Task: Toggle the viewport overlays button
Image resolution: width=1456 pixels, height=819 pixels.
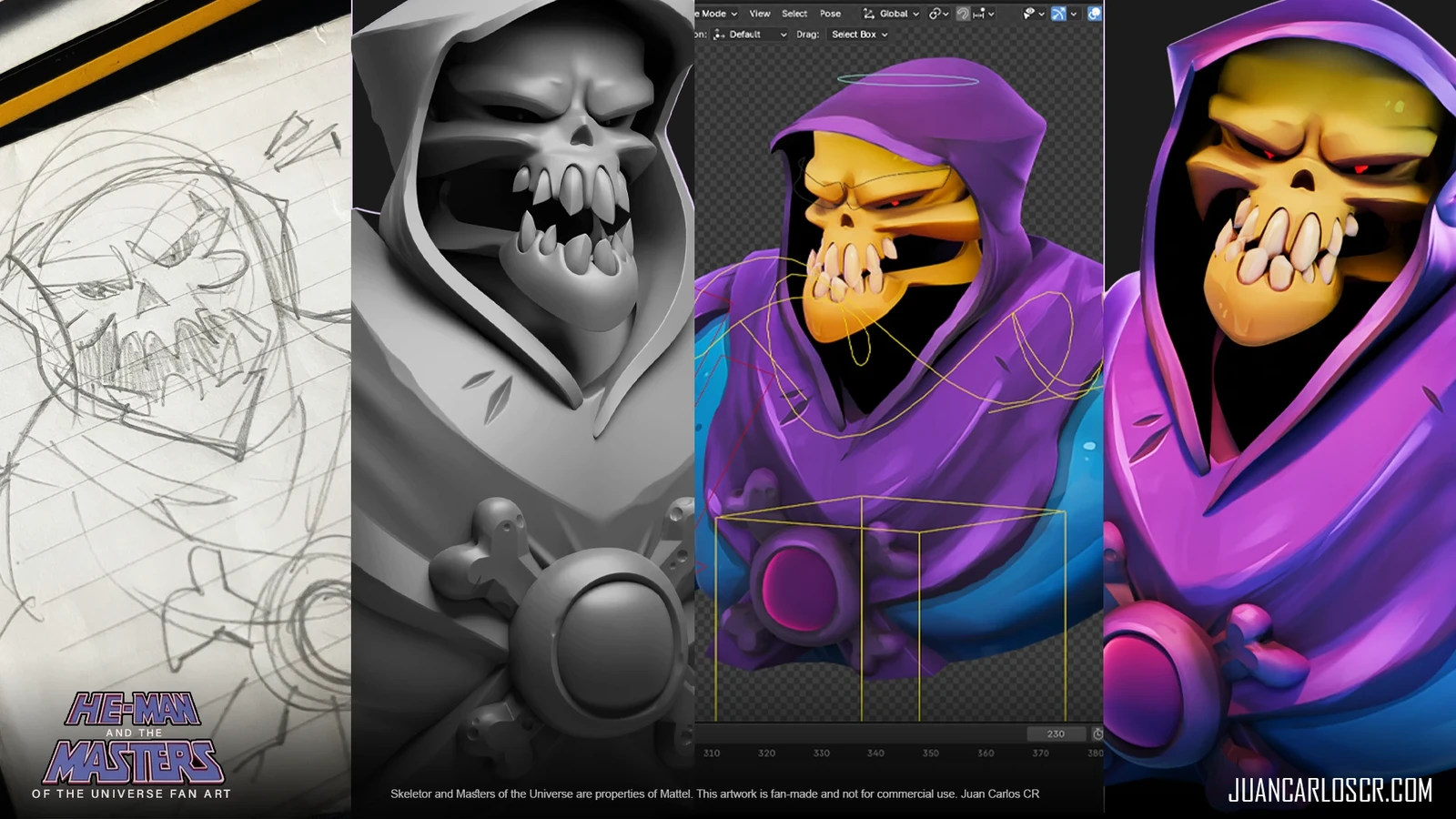Action: point(1094,14)
